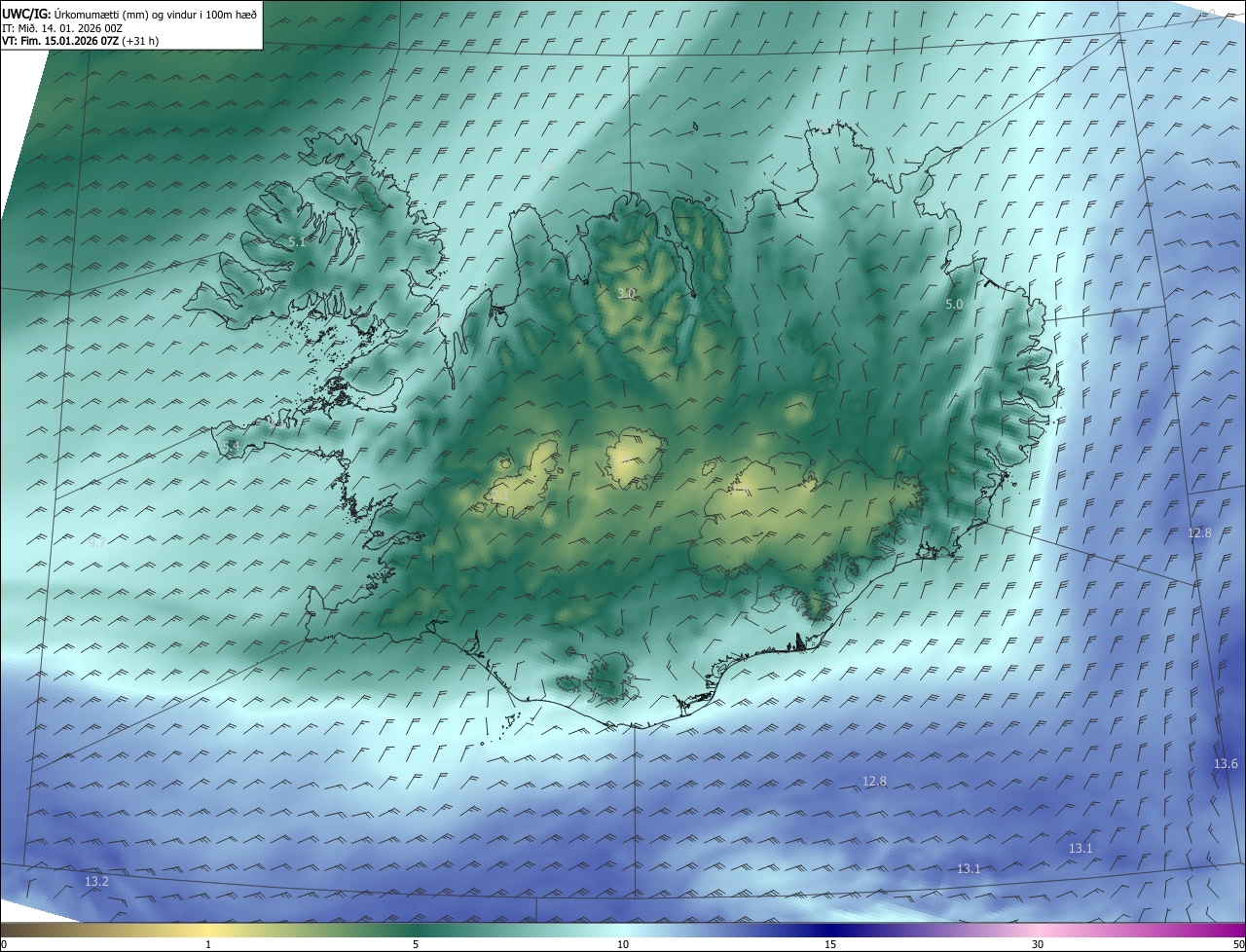This screenshot has width=1246, height=952.
Task: Click the 5.0 value over eastern Iceland
Action: click(954, 304)
